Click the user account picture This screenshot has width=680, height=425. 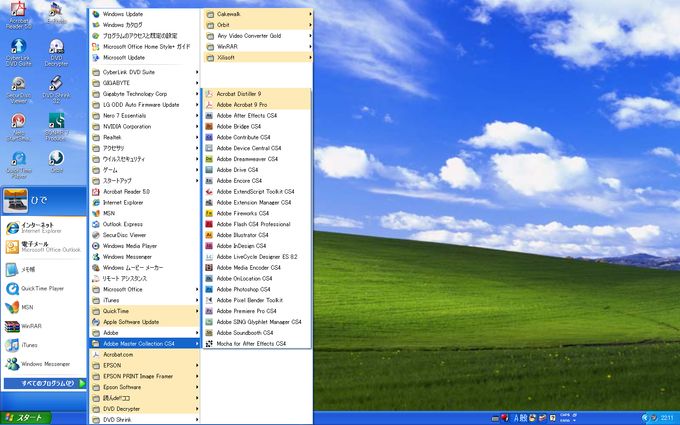[16, 201]
